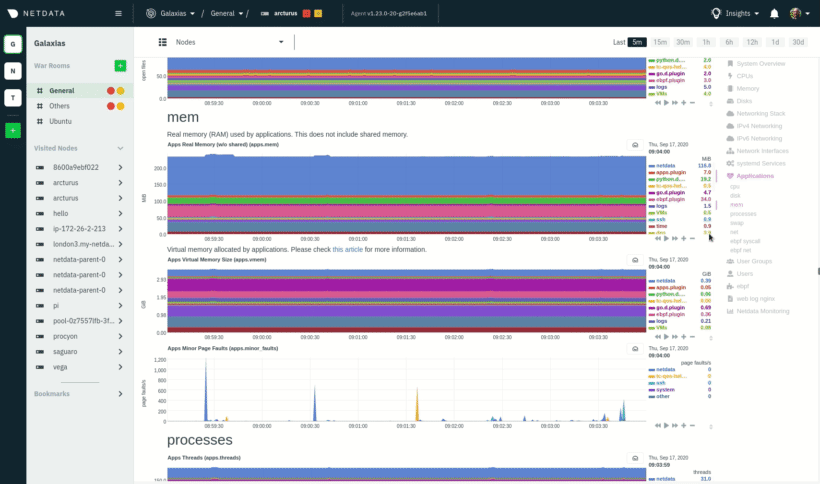
Task: Fast-forward the Apps Virtual Memory chart
Action: click(x=675, y=337)
